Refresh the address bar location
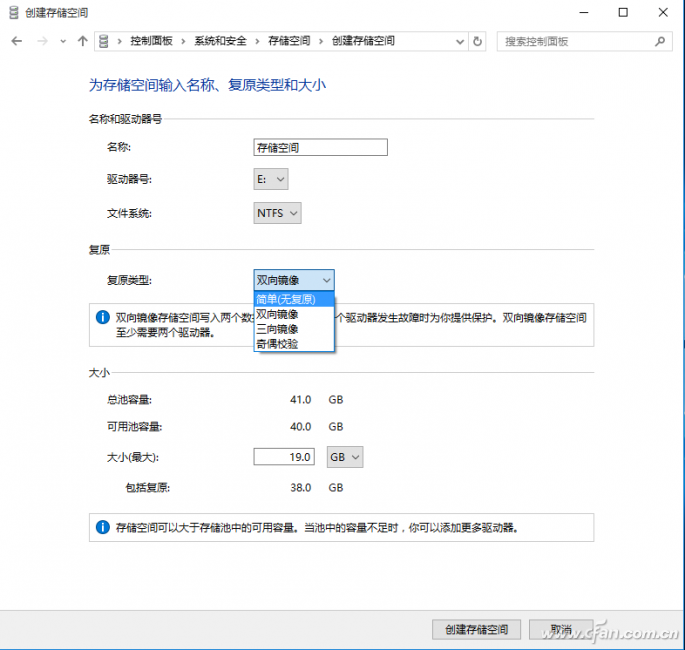 477,41
